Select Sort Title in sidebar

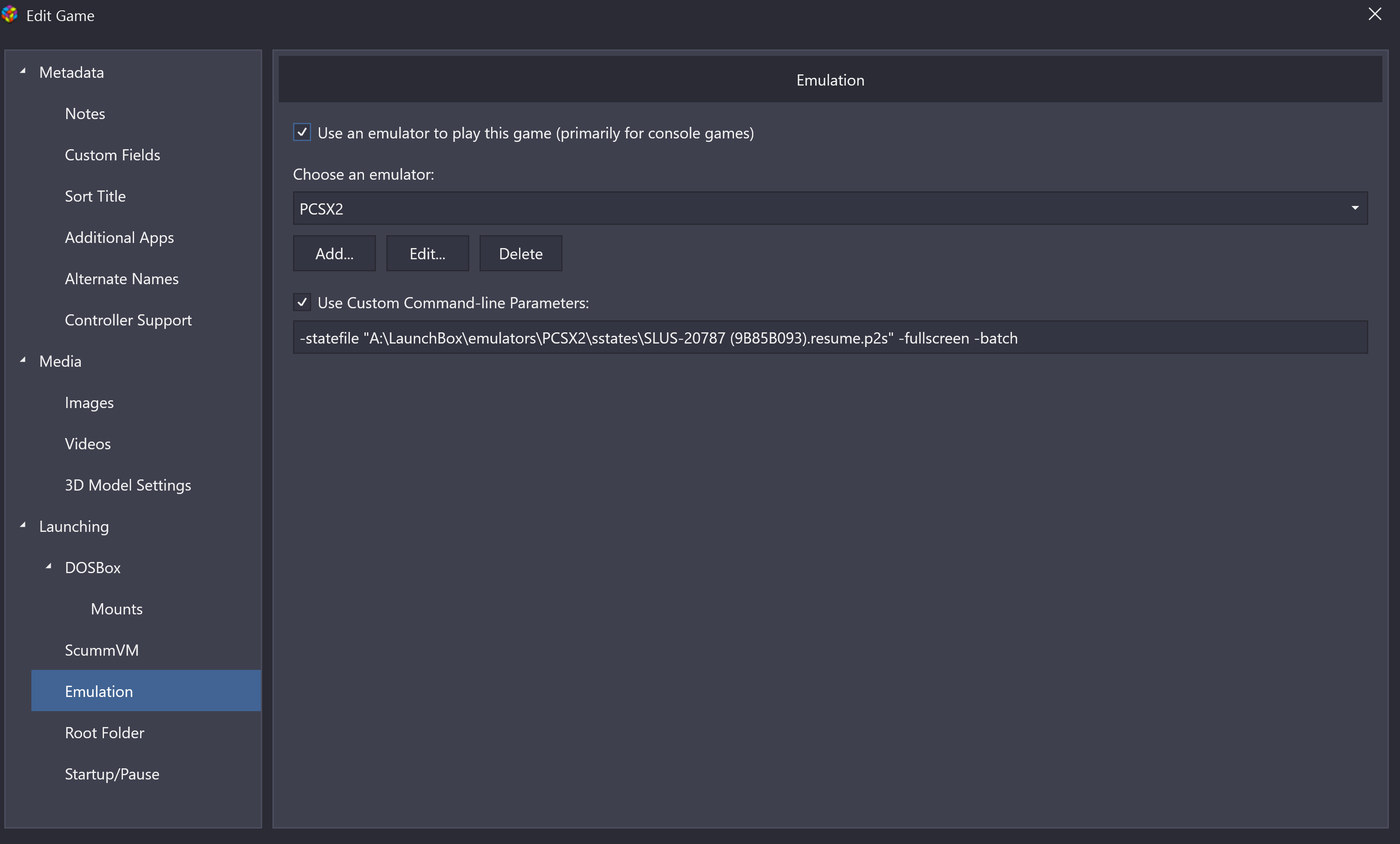95,196
